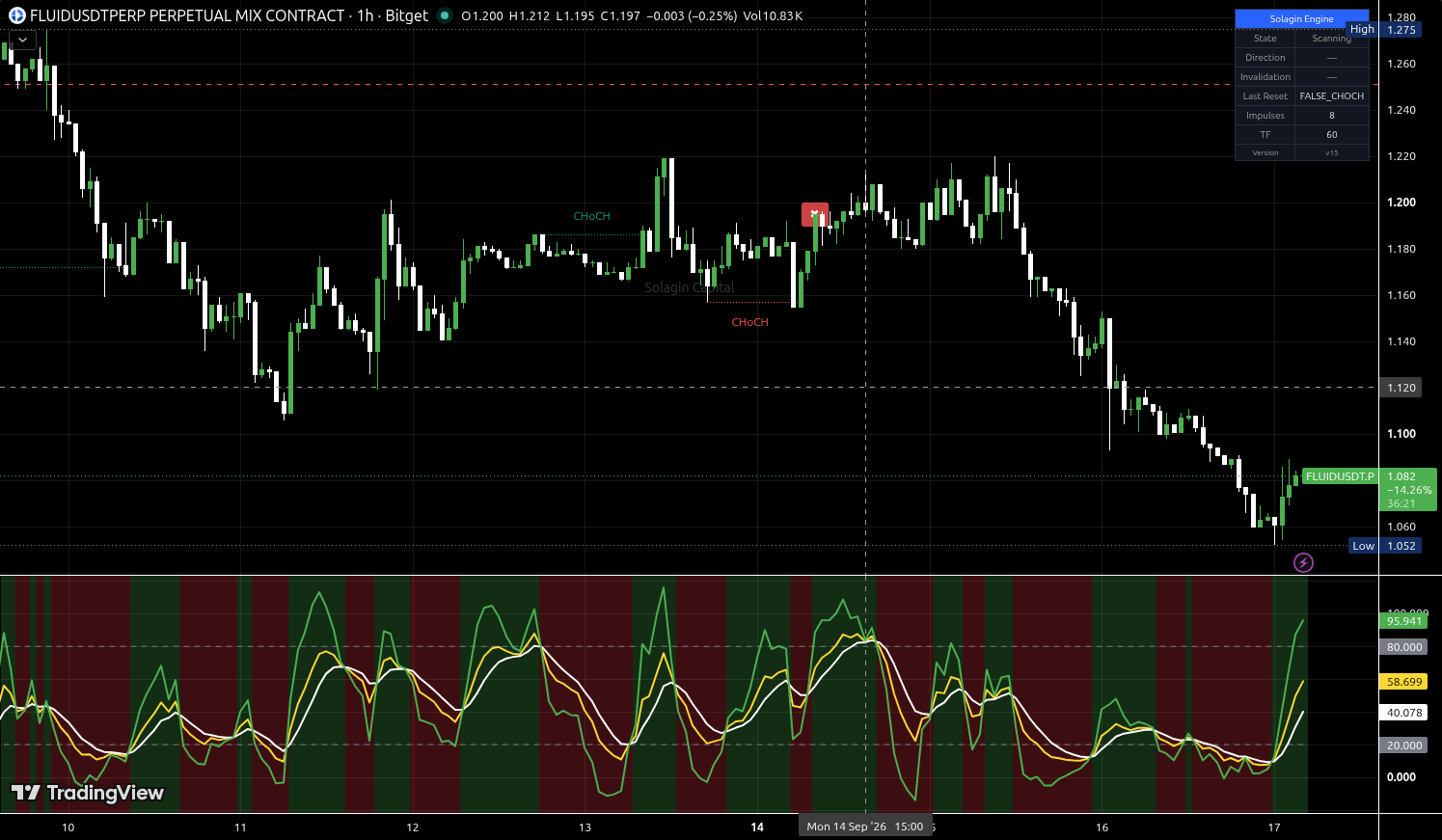The width and height of the screenshot is (1442, 840).
Task: Click the 58.699 yellow line value tag
Action: click(x=1404, y=682)
